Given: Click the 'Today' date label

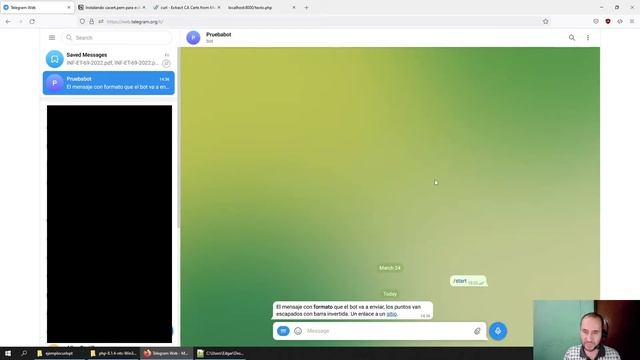Looking at the screenshot, I should point(390,294).
